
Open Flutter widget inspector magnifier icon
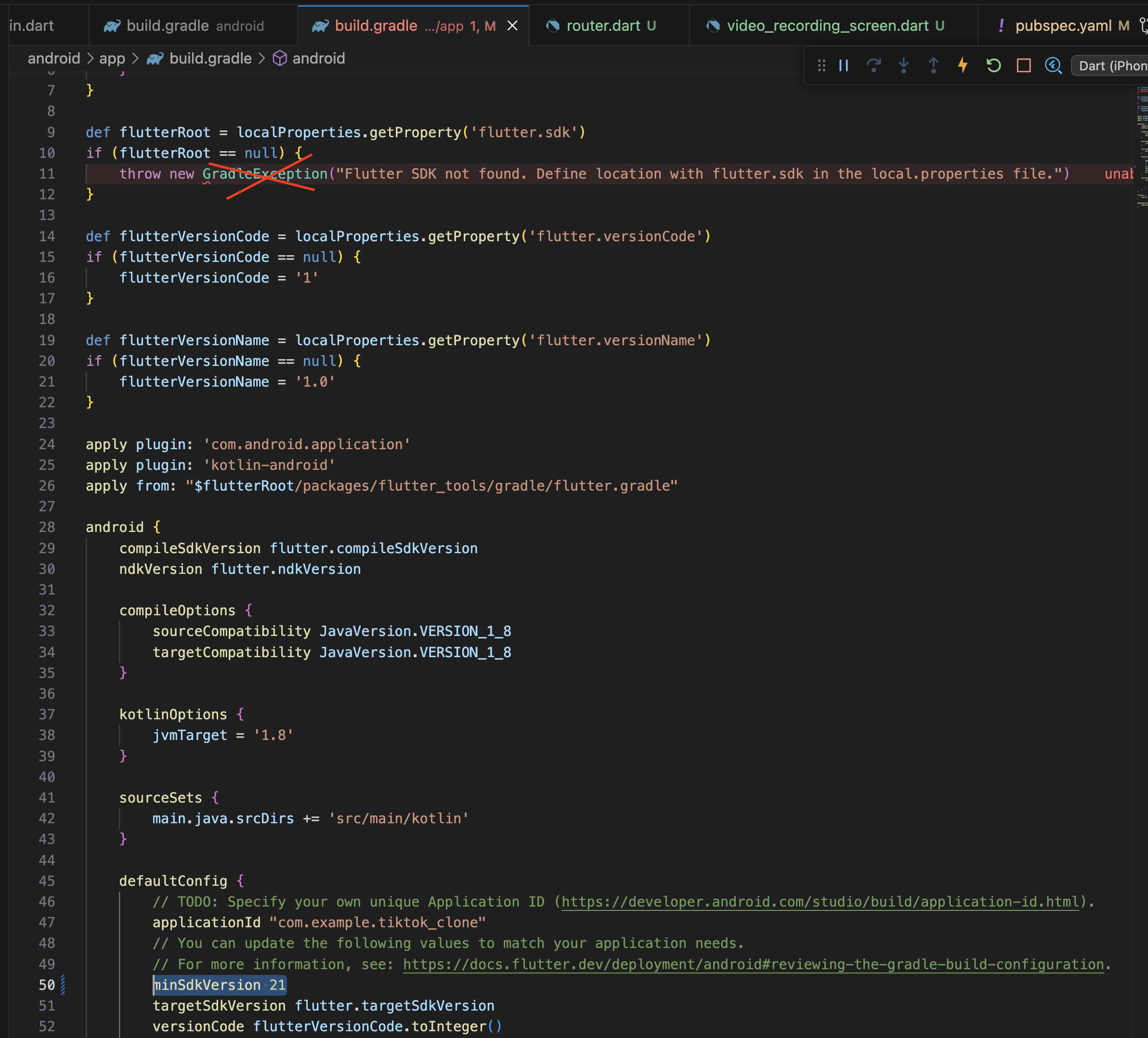(1054, 66)
